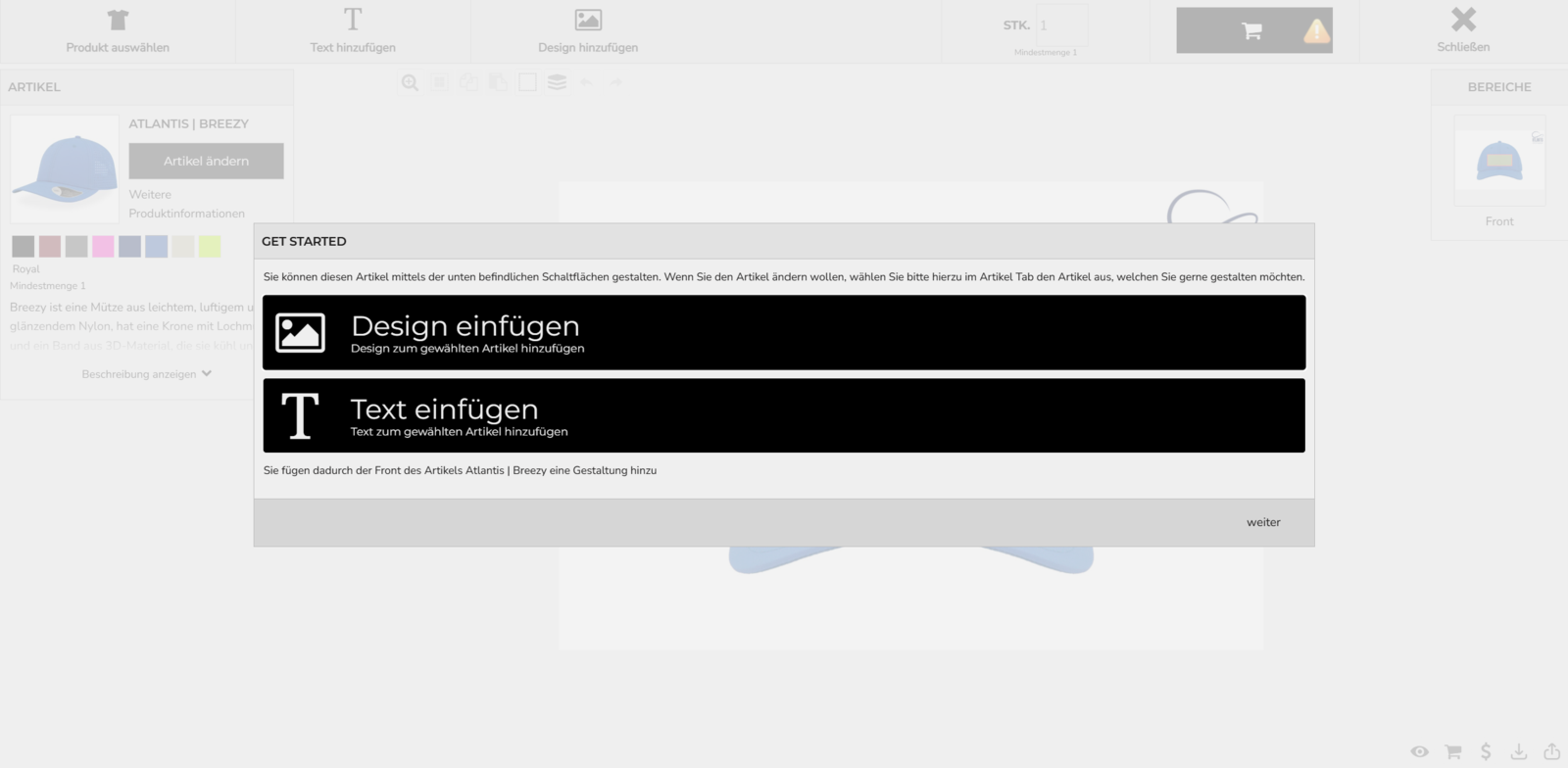Click the 'Design einfügen' button
The width and height of the screenshot is (1568, 768).
tap(783, 333)
